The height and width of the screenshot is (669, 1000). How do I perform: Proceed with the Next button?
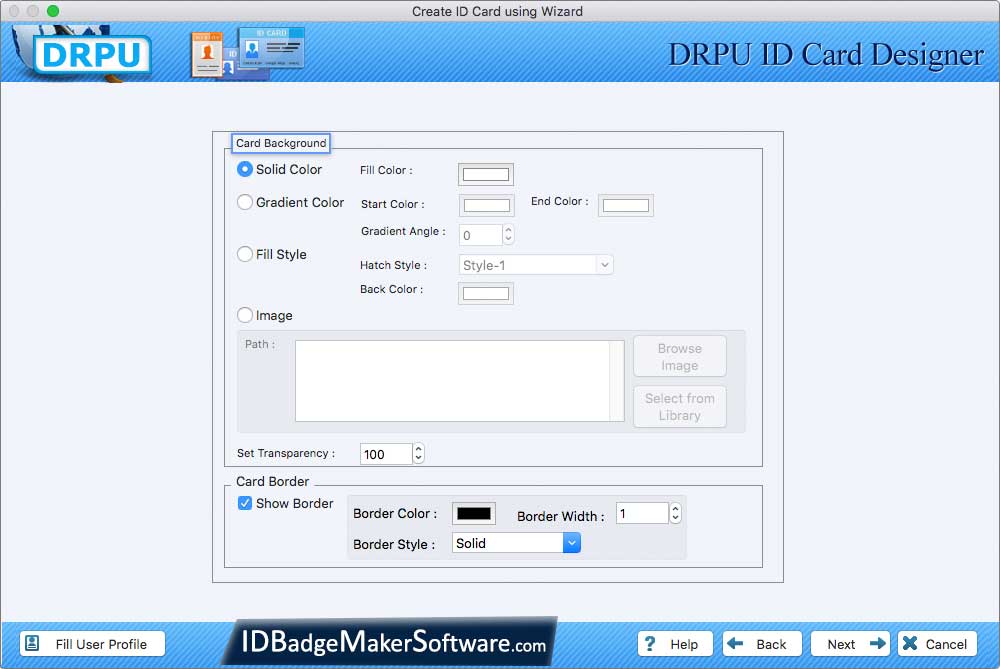851,643
